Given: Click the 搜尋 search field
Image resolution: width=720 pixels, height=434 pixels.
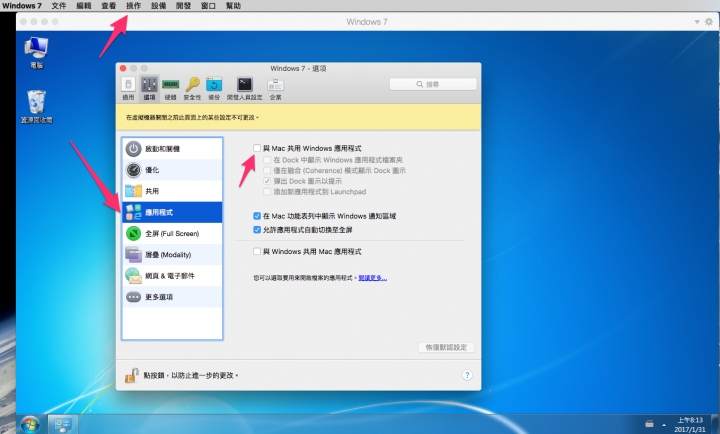Looking at the screenshot, I should (433, 85).
